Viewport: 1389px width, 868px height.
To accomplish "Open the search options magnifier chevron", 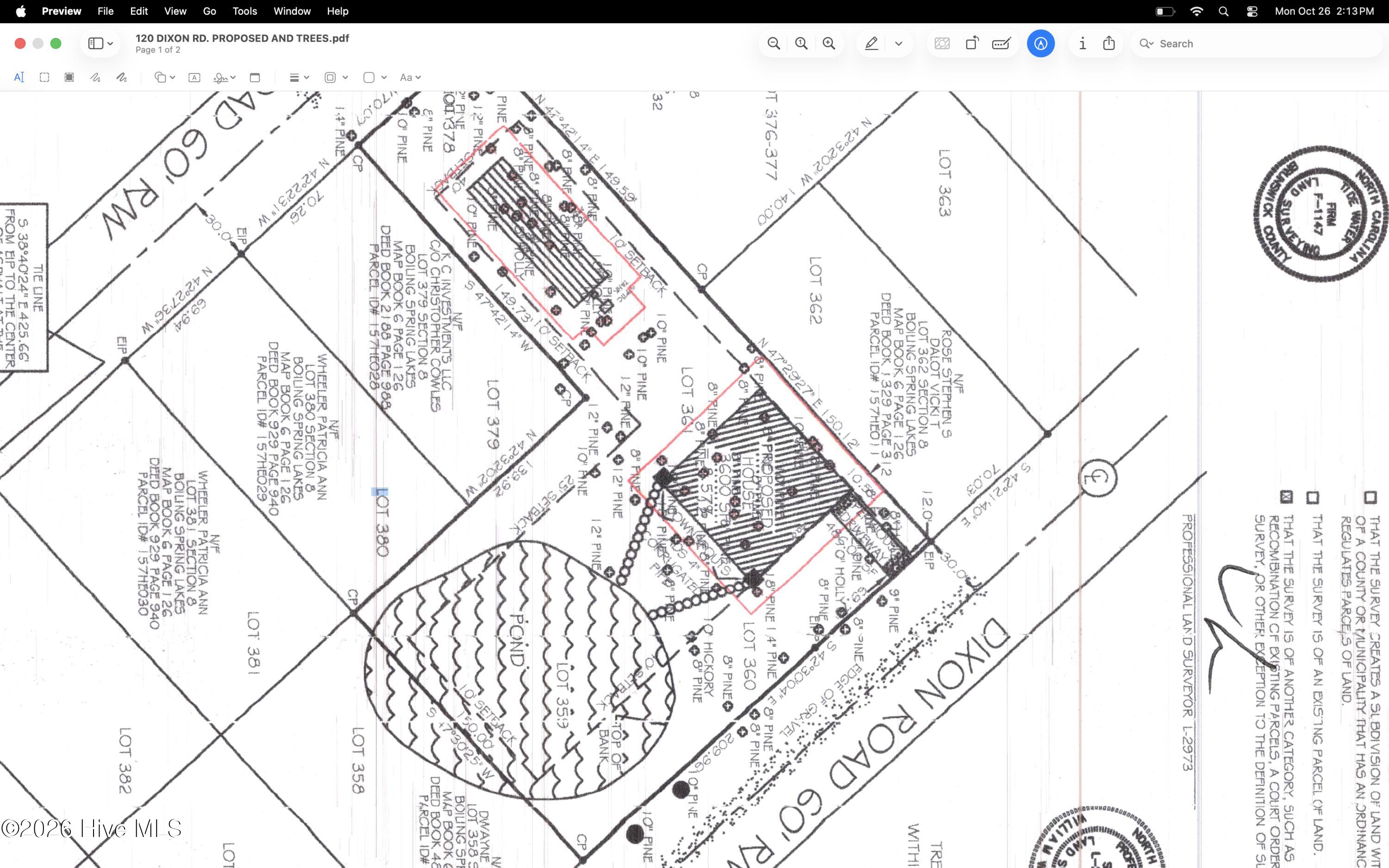I will click(x=1147, y=44).
